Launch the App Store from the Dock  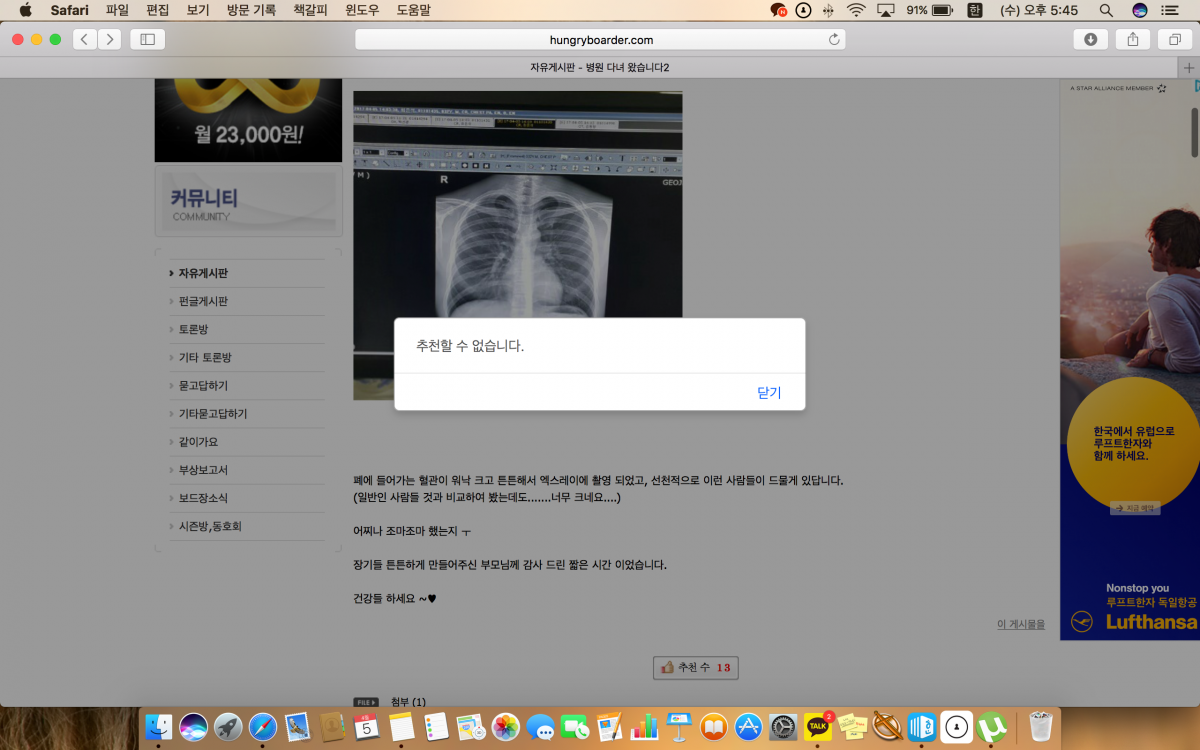749,727
